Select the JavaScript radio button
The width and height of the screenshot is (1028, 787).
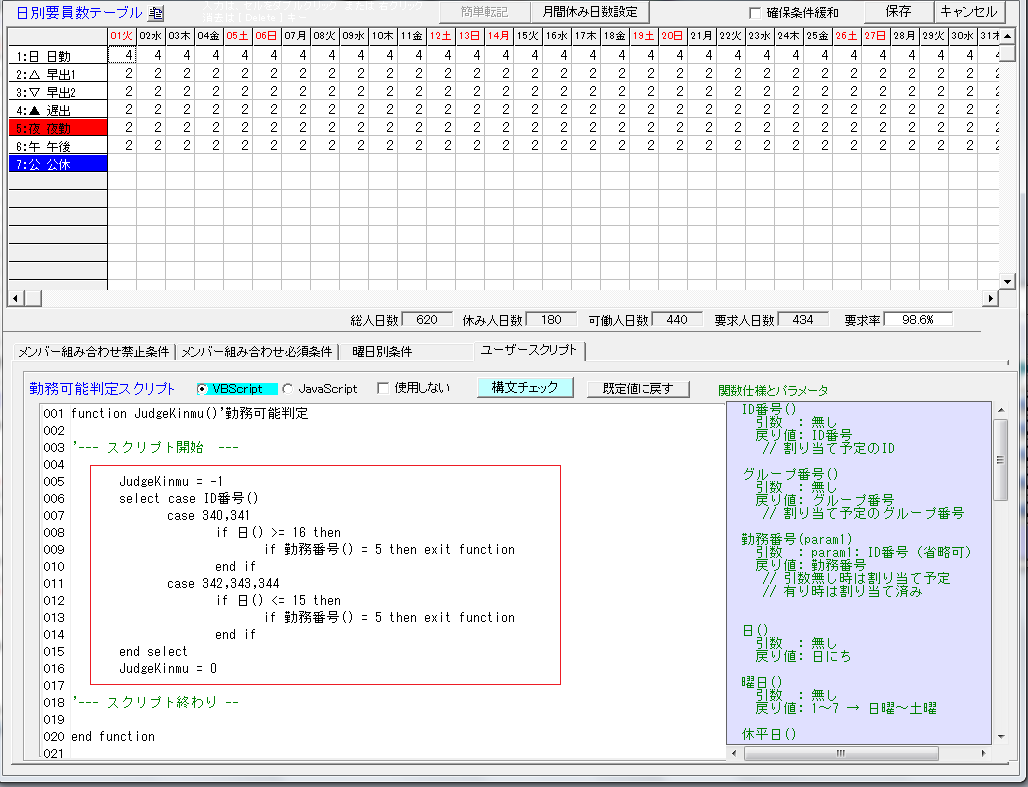(288, 389)
